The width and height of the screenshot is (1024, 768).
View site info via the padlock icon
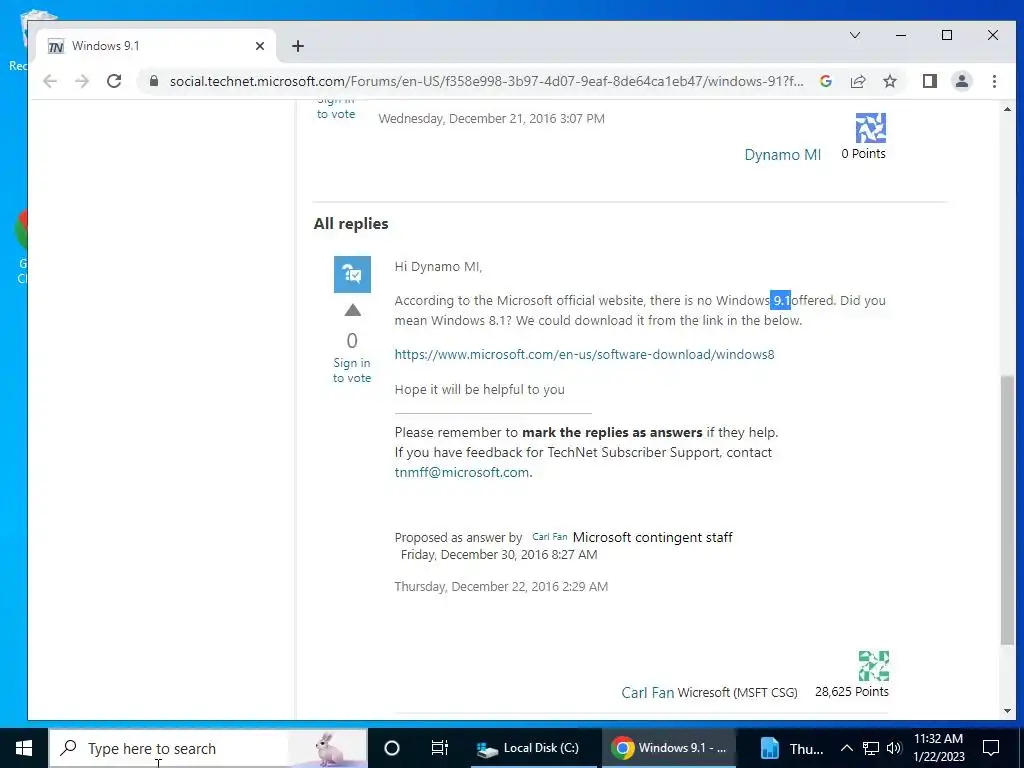click(x=153, y=81)
